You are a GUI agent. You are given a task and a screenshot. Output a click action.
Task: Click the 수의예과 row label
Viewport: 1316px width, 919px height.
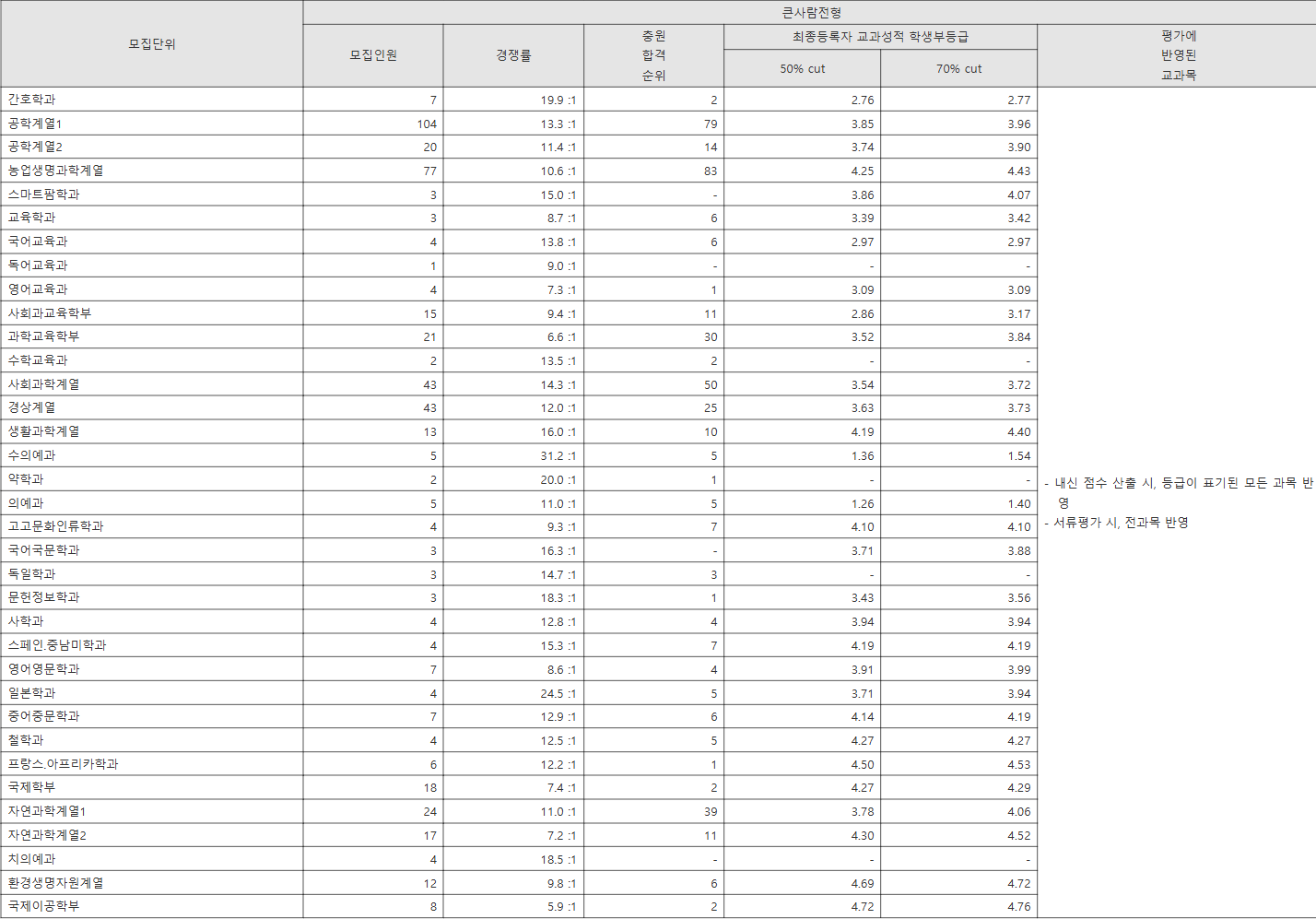point(32,455)
